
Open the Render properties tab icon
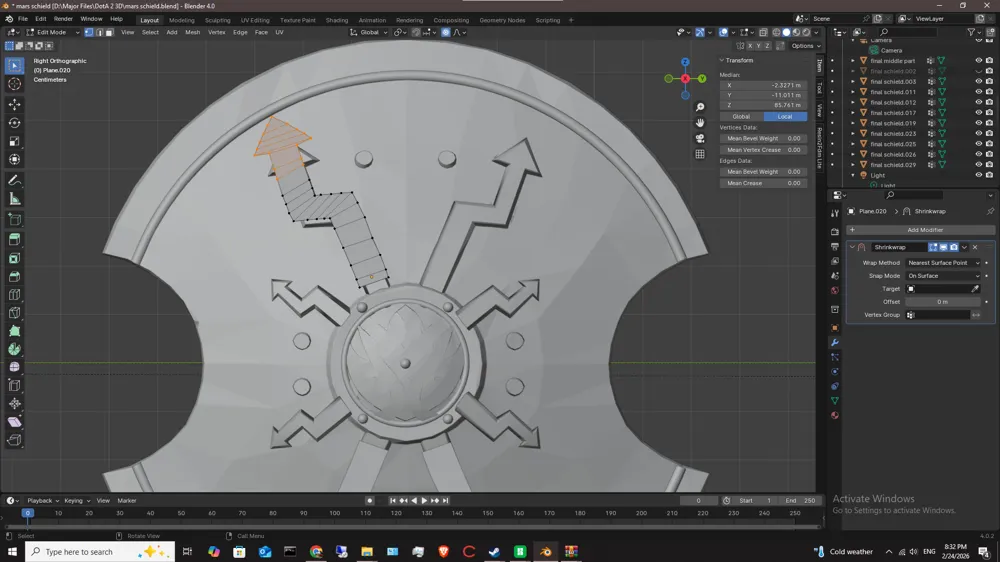tap(835, 232)
